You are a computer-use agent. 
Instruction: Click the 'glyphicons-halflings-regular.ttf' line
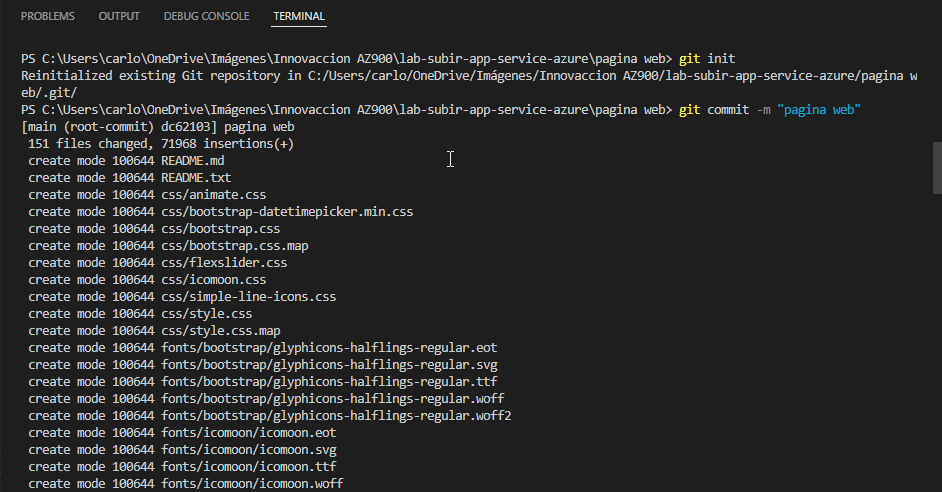(263, 381)
